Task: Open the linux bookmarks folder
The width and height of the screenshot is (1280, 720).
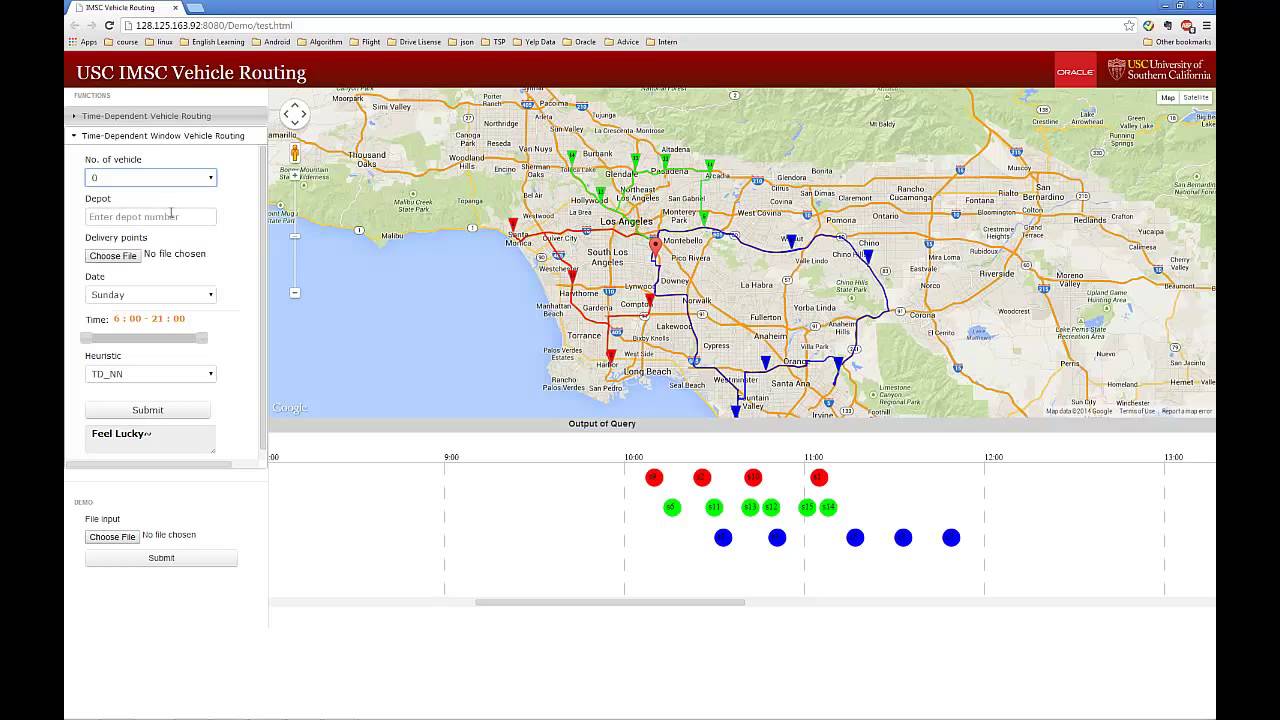Action: coord(159,42)
